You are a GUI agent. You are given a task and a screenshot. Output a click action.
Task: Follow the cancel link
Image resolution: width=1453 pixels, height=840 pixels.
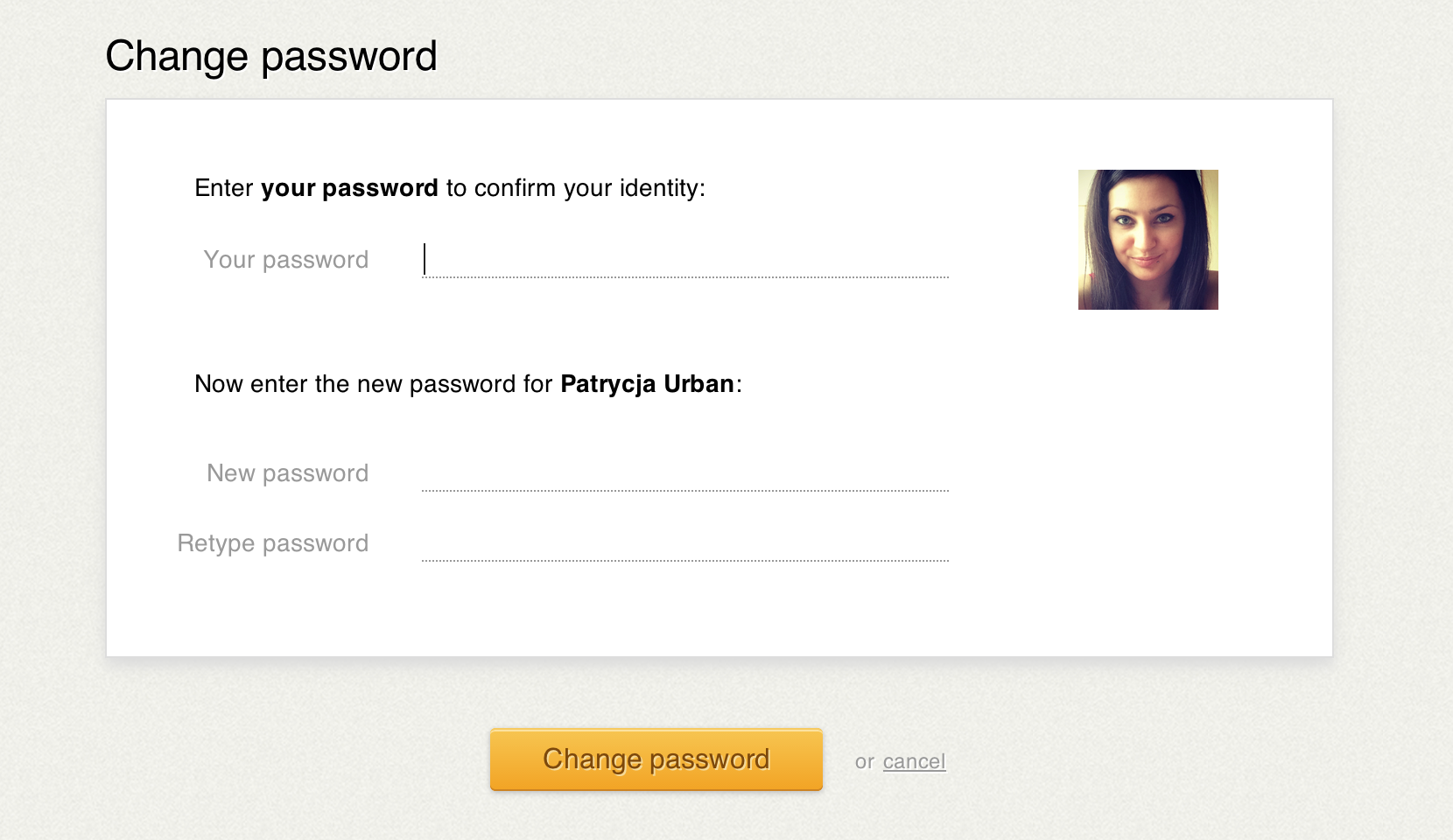pos(915,761)
